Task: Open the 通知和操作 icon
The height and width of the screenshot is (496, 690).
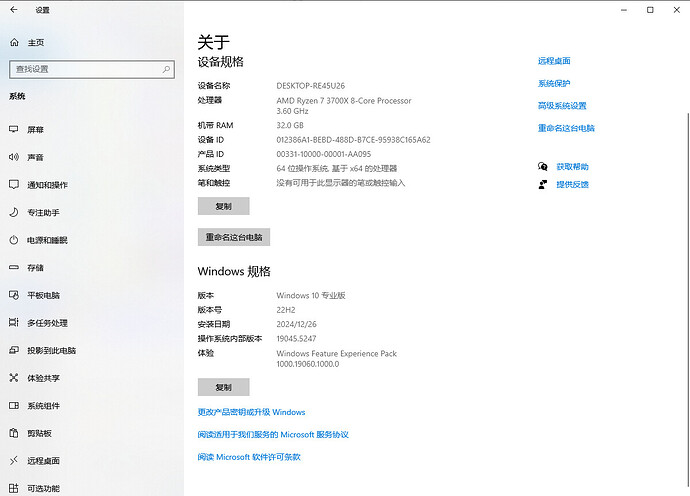Action: [14, 184]
